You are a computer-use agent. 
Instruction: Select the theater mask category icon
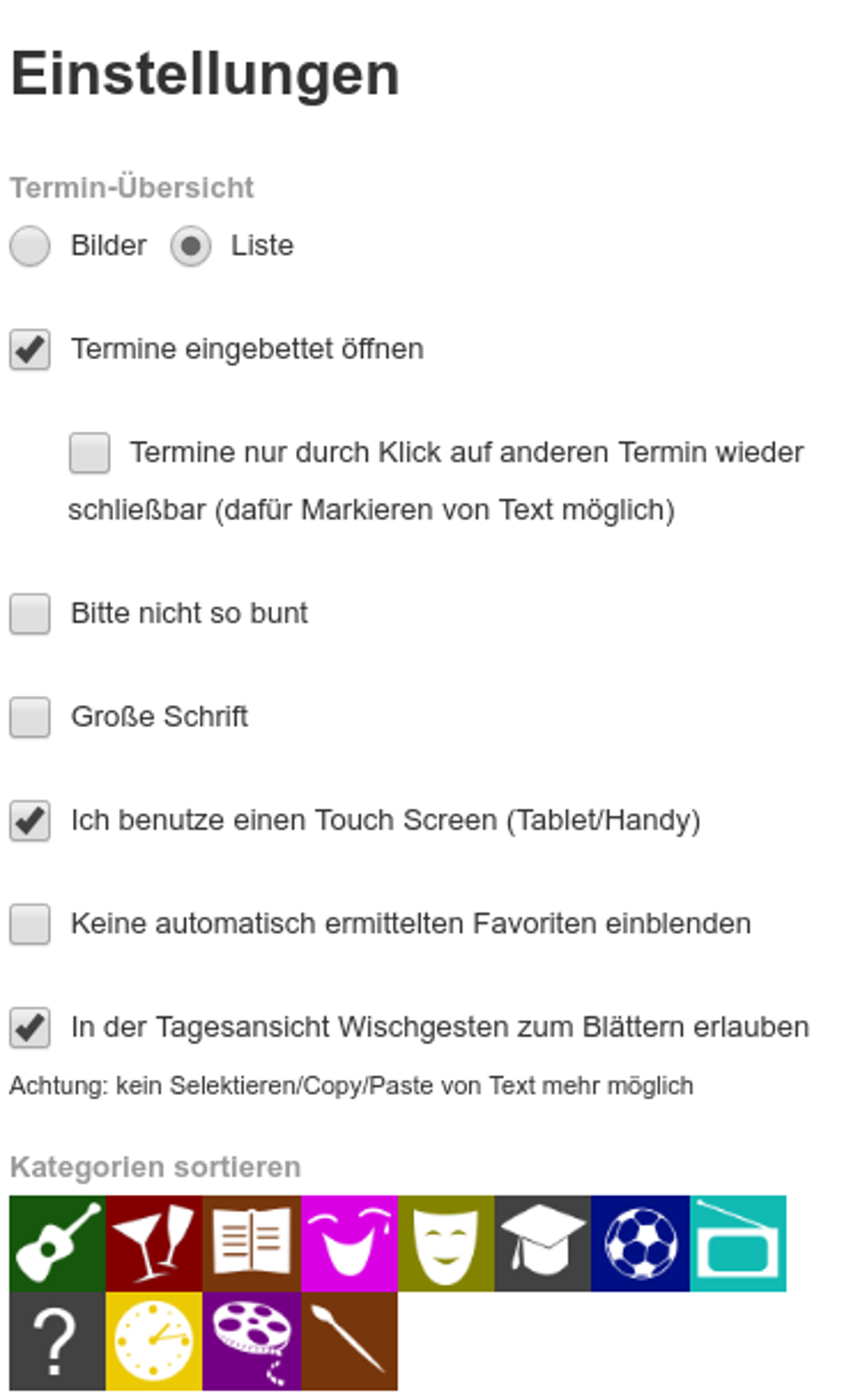445,1243
